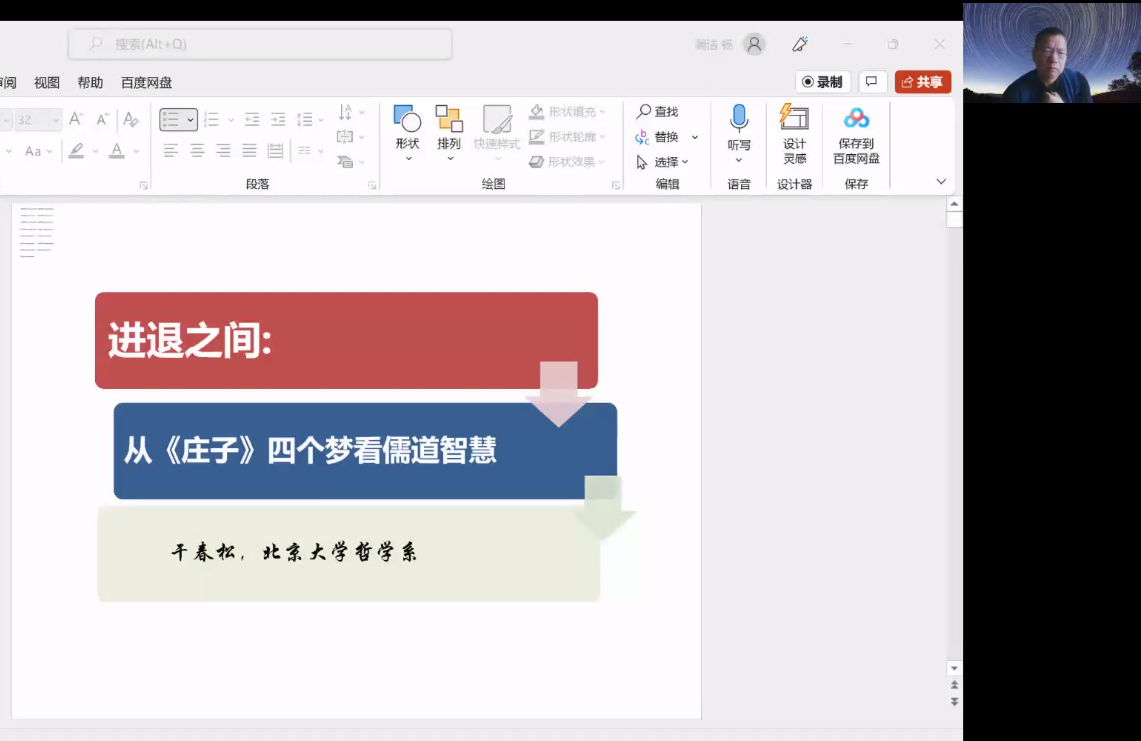Switch to the 百度网盘 ribbon tab
Viewport: 1141px width, 741px height.
(x=146, y=83)
